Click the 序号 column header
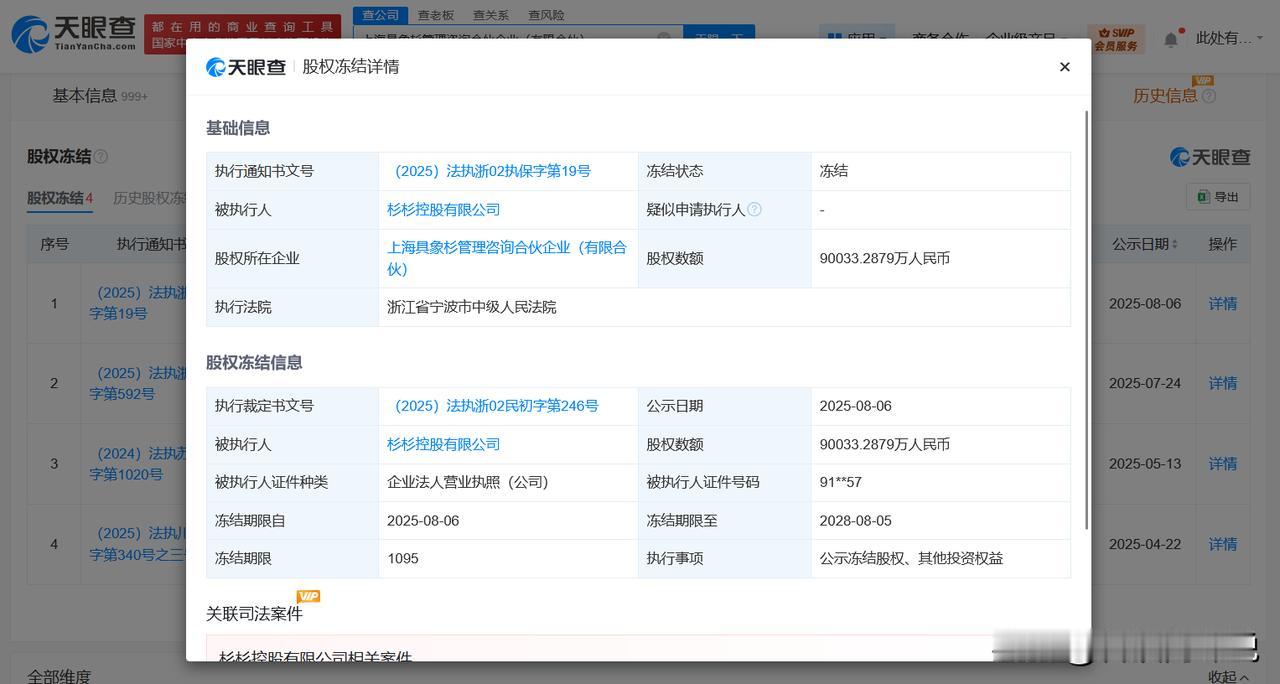This screenshot has height=684, width=1280. point(54,244)
